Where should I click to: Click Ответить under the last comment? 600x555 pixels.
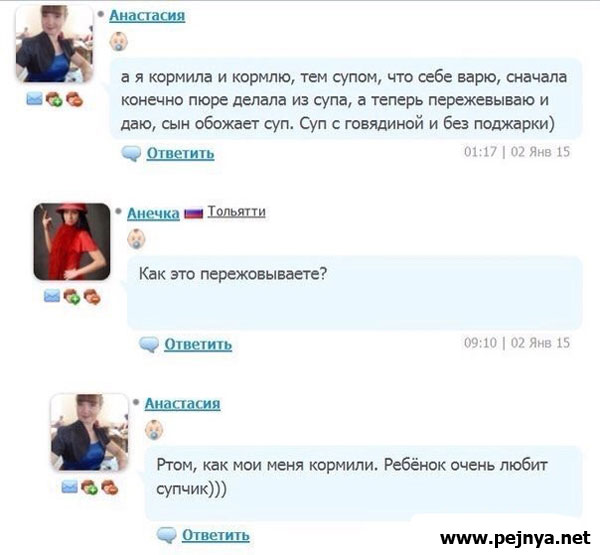(x=215, y=535)
